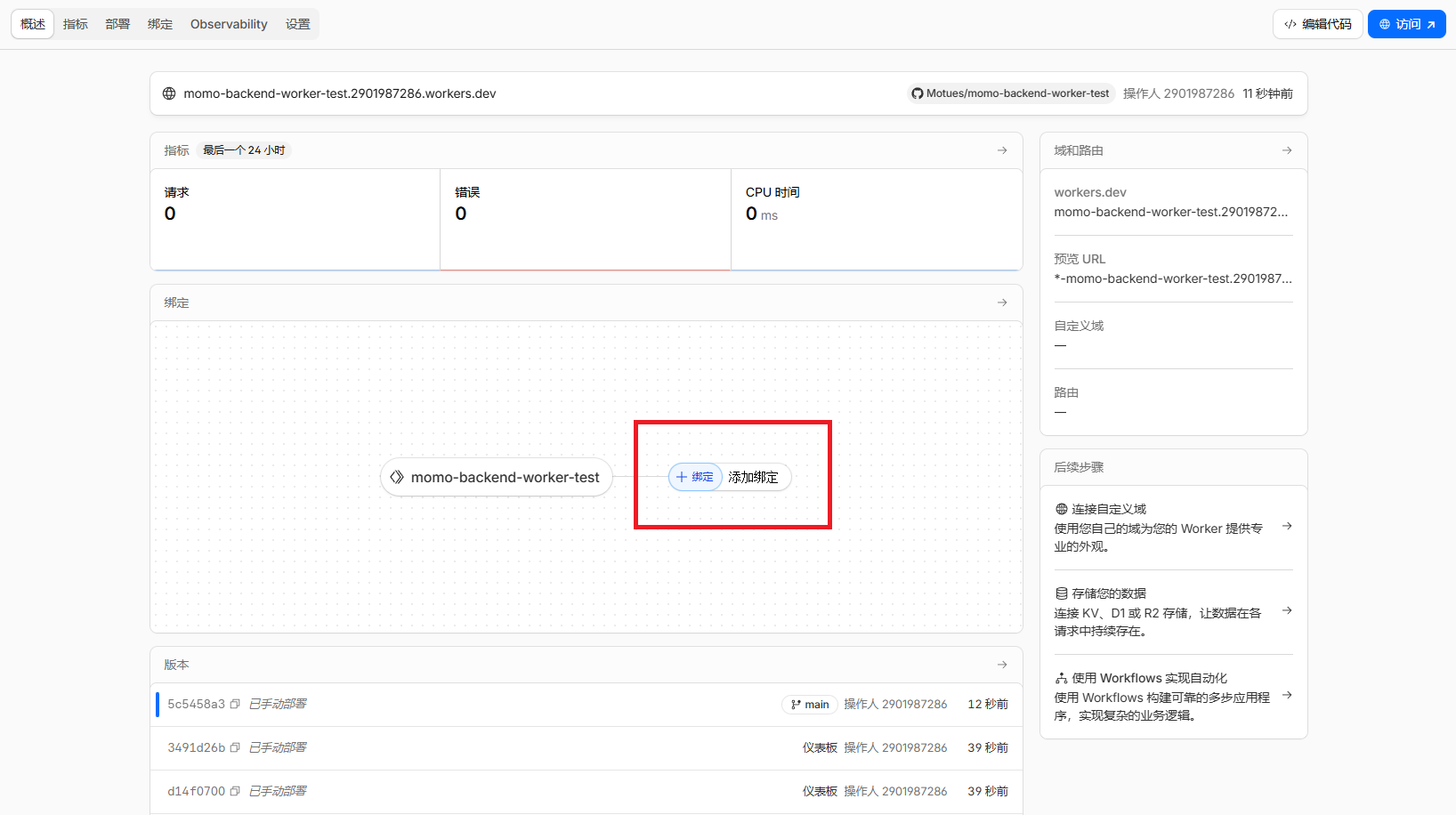Click the CPU 时间 metric showing 0 ms
Screen dimensions: 1456x815
pyautogui.click(x=877, y=219)
